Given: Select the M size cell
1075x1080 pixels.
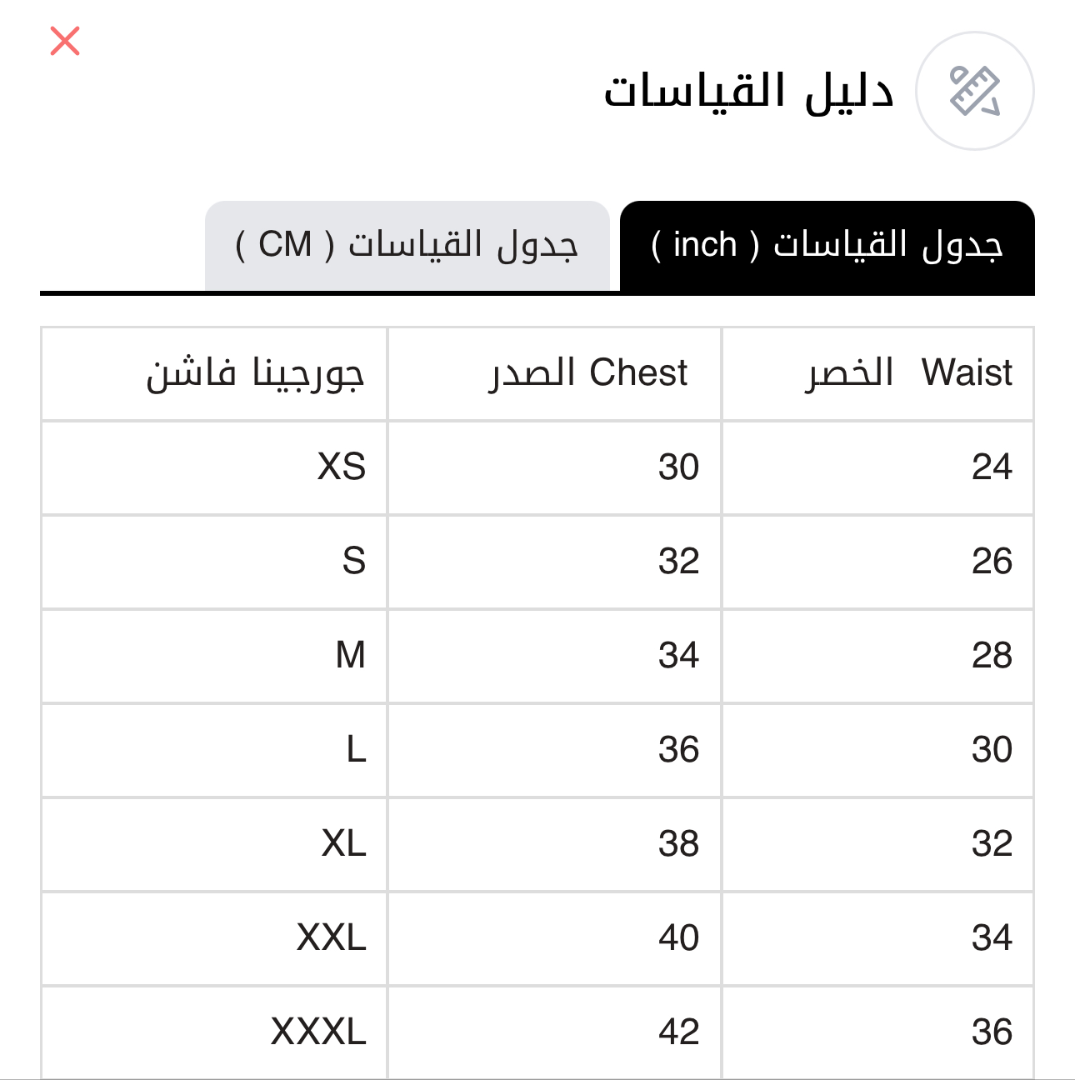Looking at the screenshot, I should tap(351, 655).
